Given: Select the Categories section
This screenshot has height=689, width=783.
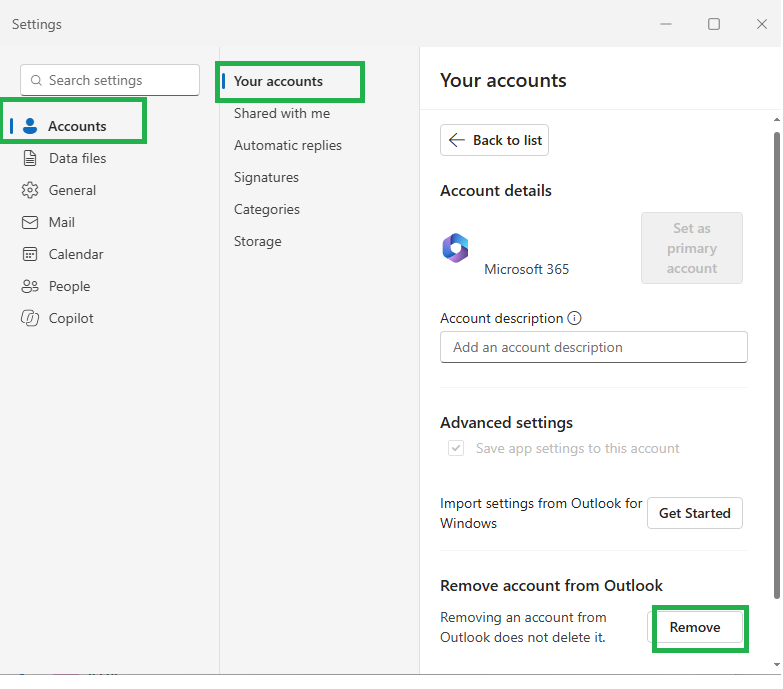Looking at the screenshot, I should point(267,209).
